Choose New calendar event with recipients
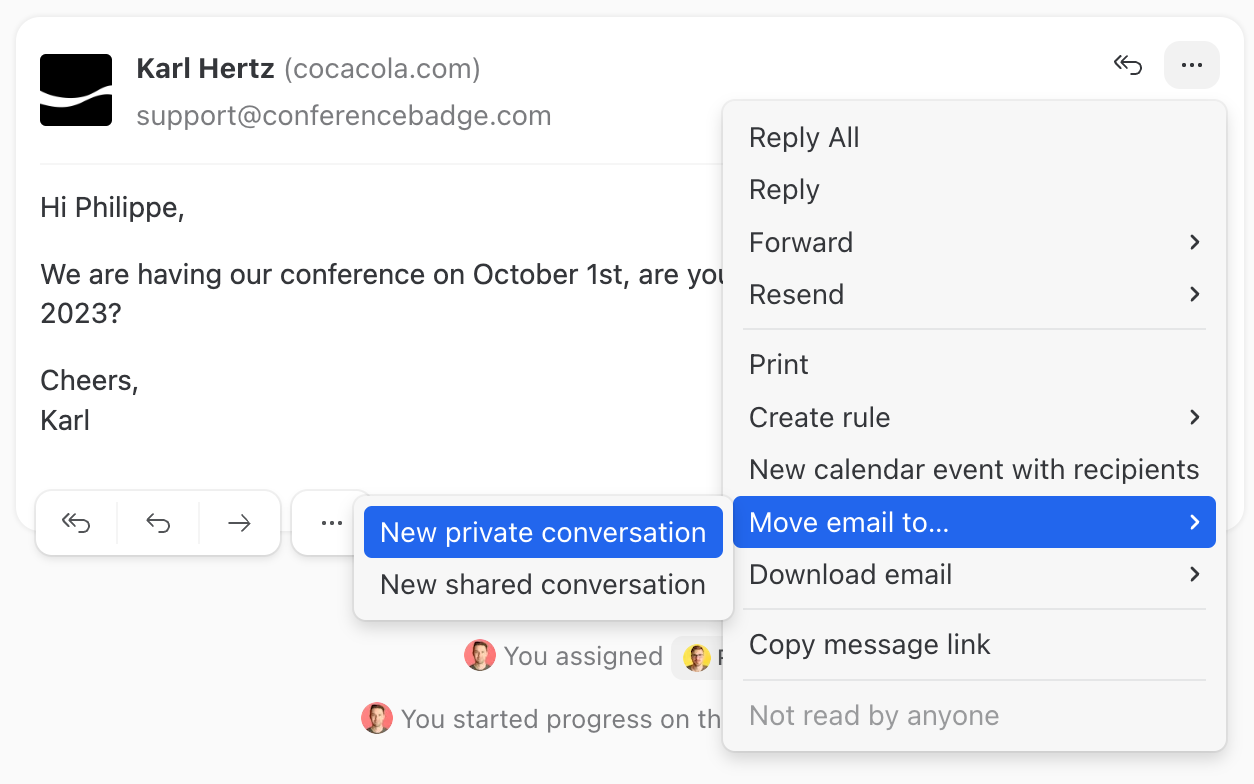This screenshot has height=784, width=1254. (974, 469)
